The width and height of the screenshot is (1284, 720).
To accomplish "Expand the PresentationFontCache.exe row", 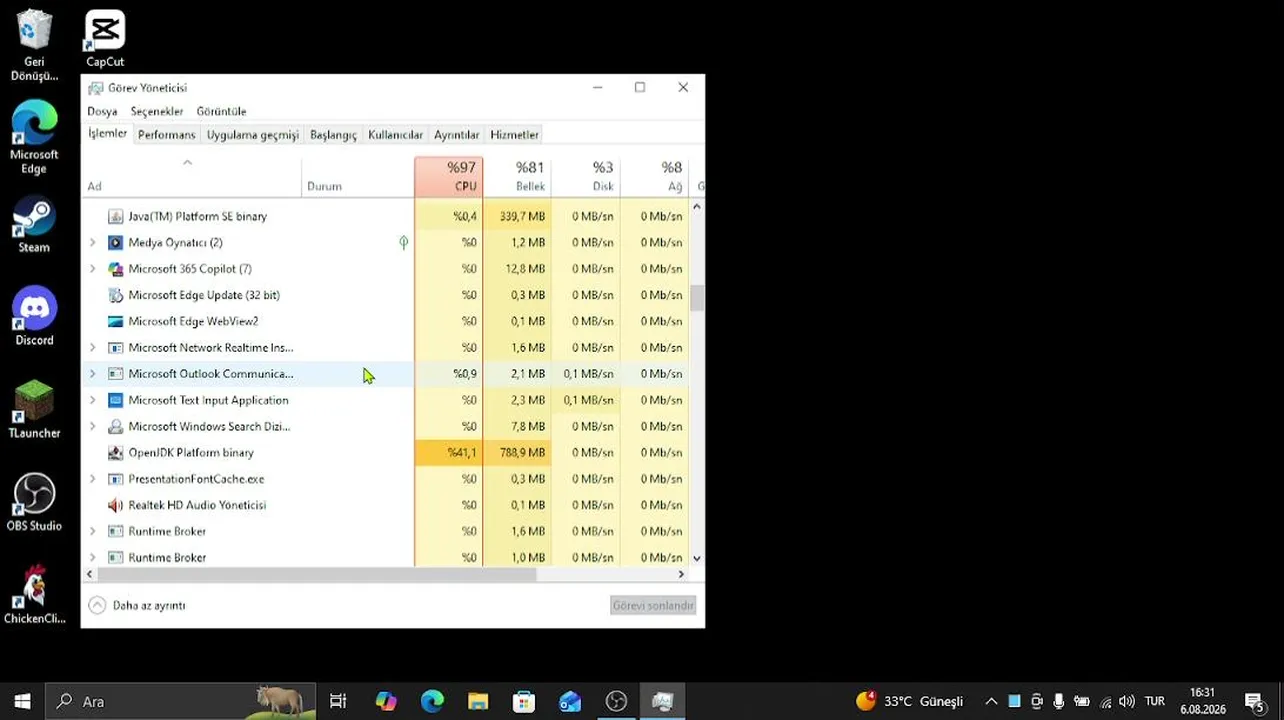I will coord(93,479).
